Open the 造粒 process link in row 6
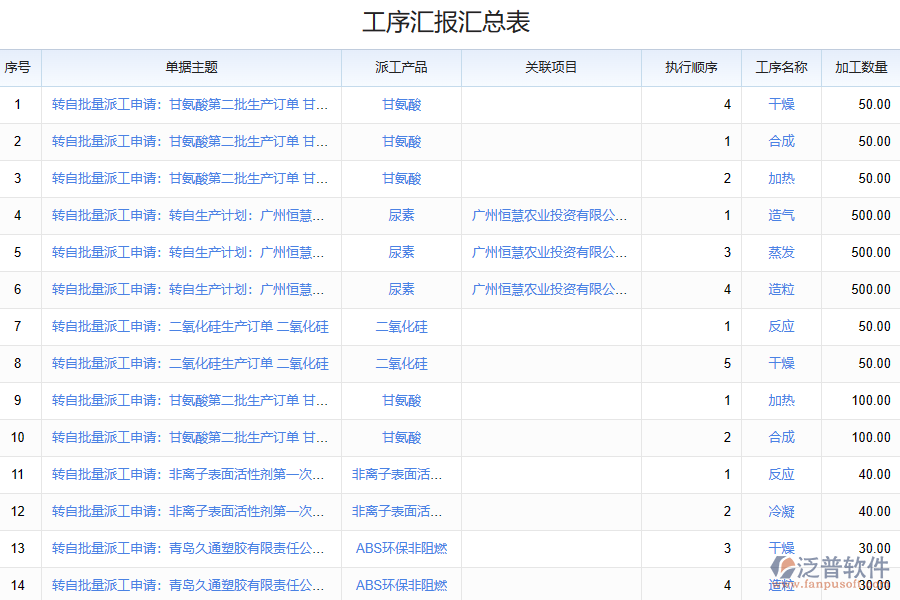This screenshot has height=600, width=900. coord(781,290)
